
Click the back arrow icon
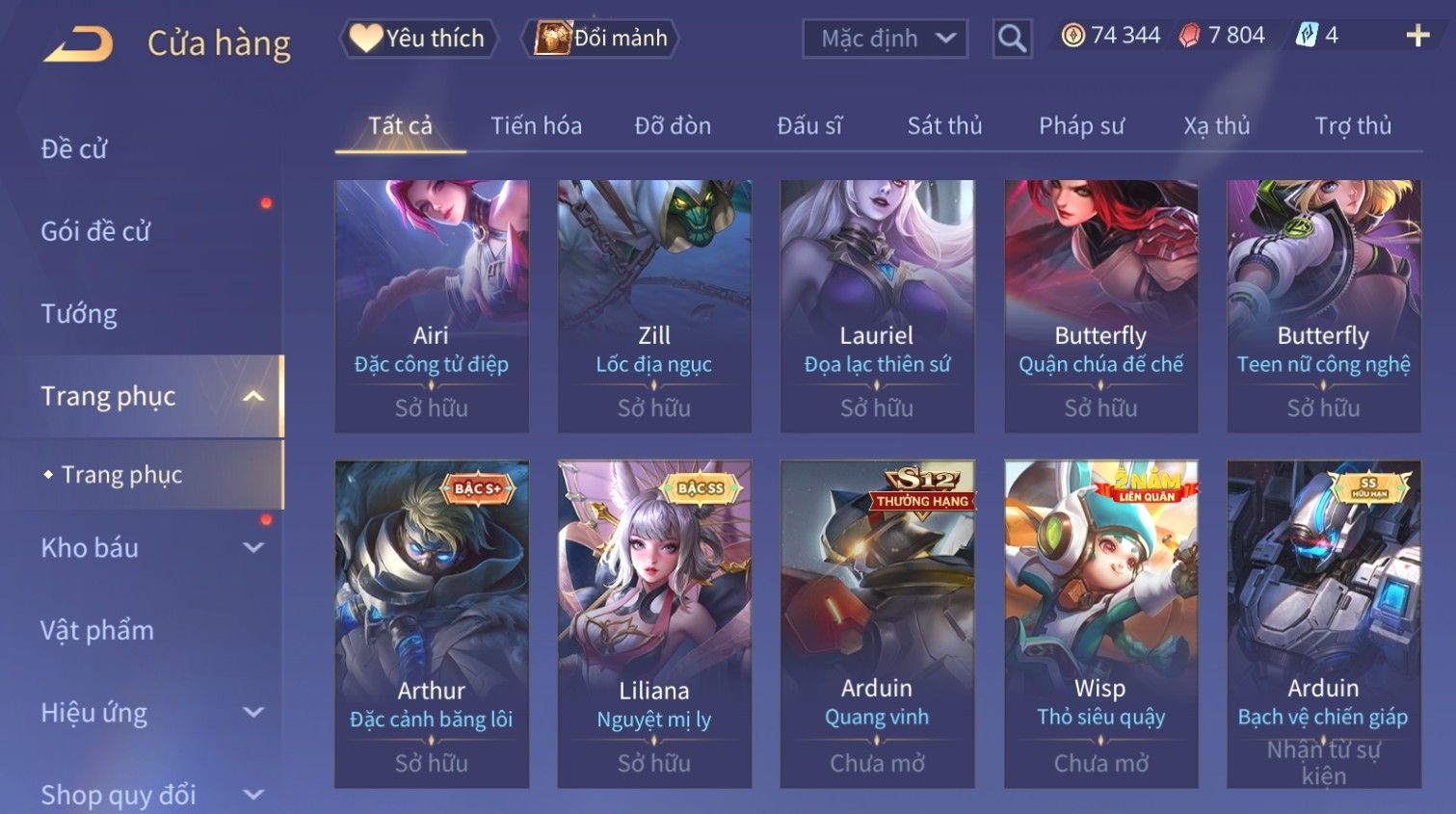click(x=78, y=44)
